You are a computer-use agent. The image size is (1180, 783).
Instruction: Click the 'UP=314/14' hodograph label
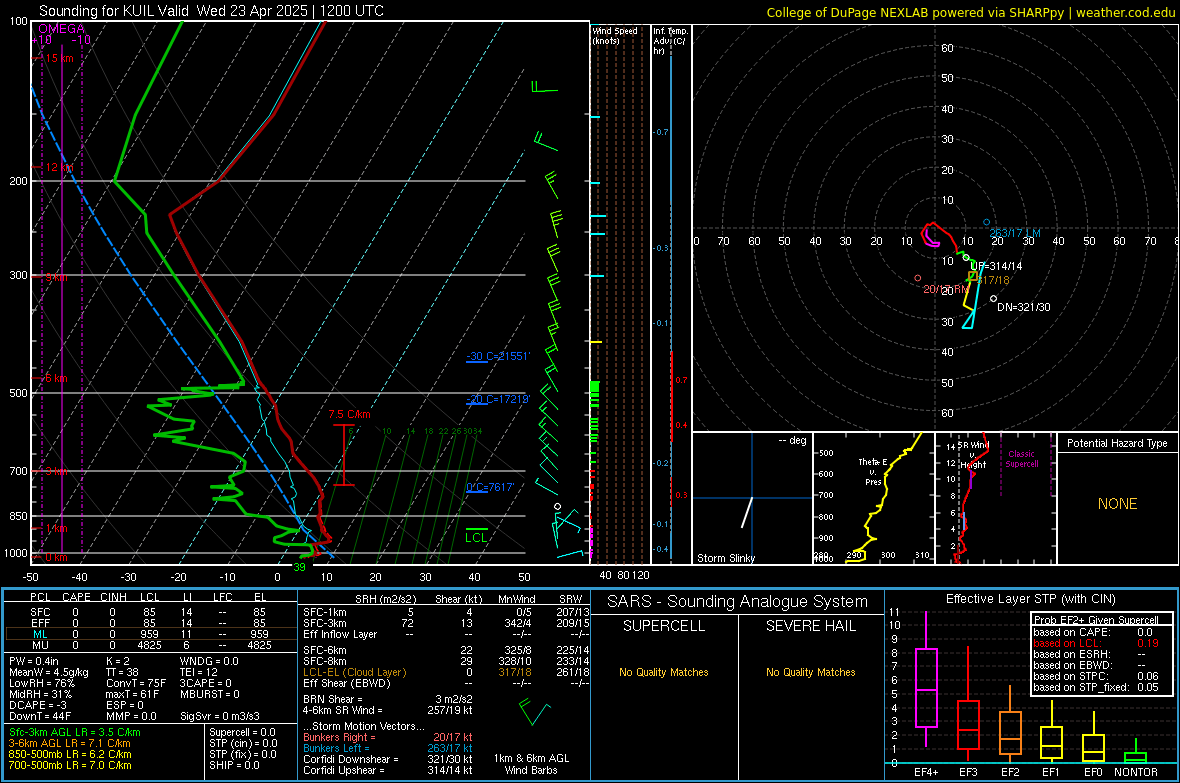coord(996,266)
